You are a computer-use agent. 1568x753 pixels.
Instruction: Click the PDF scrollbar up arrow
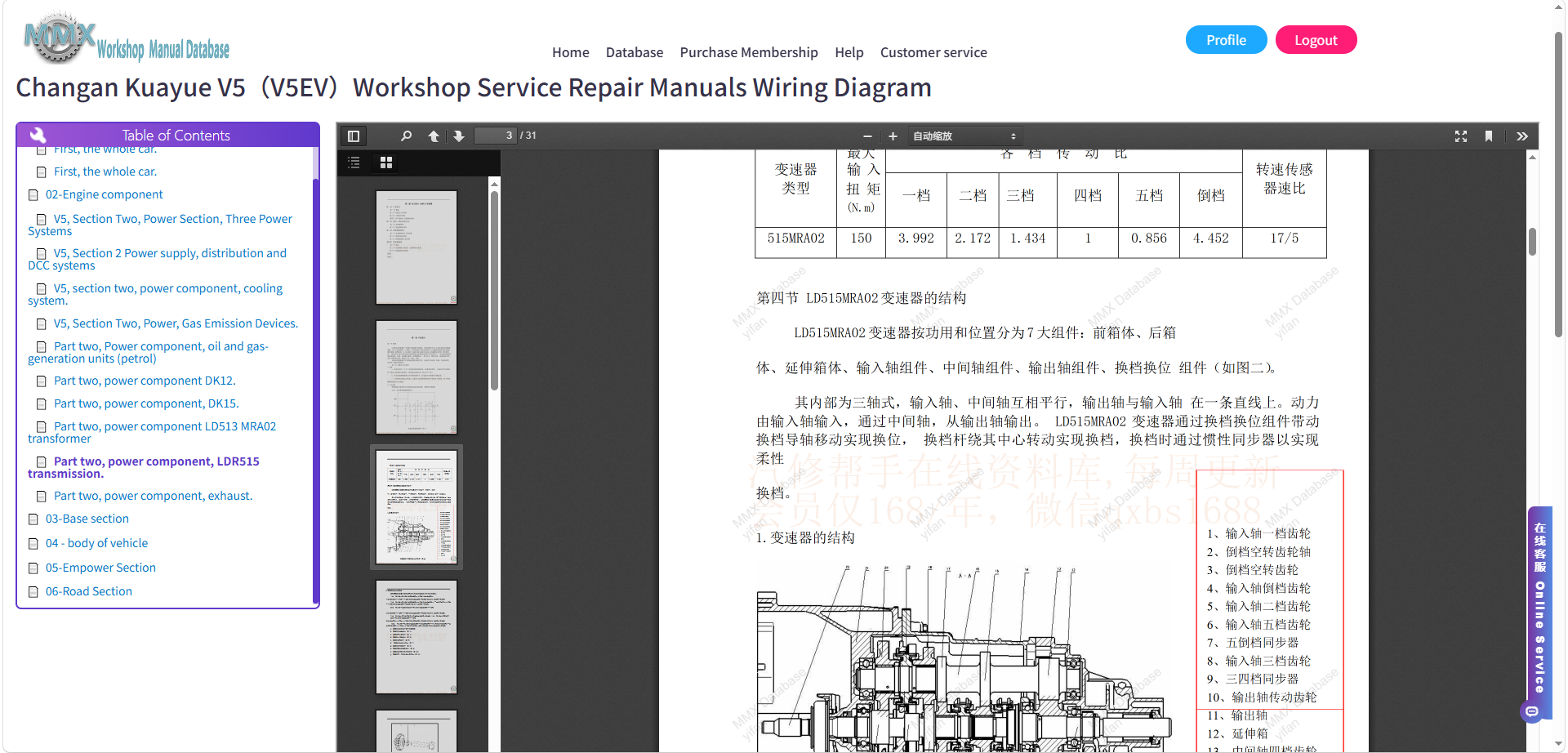1532,157
